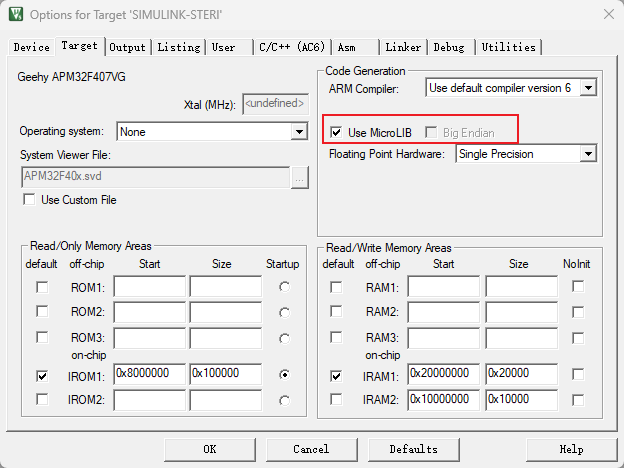Open Help for target options

(571, 449)
